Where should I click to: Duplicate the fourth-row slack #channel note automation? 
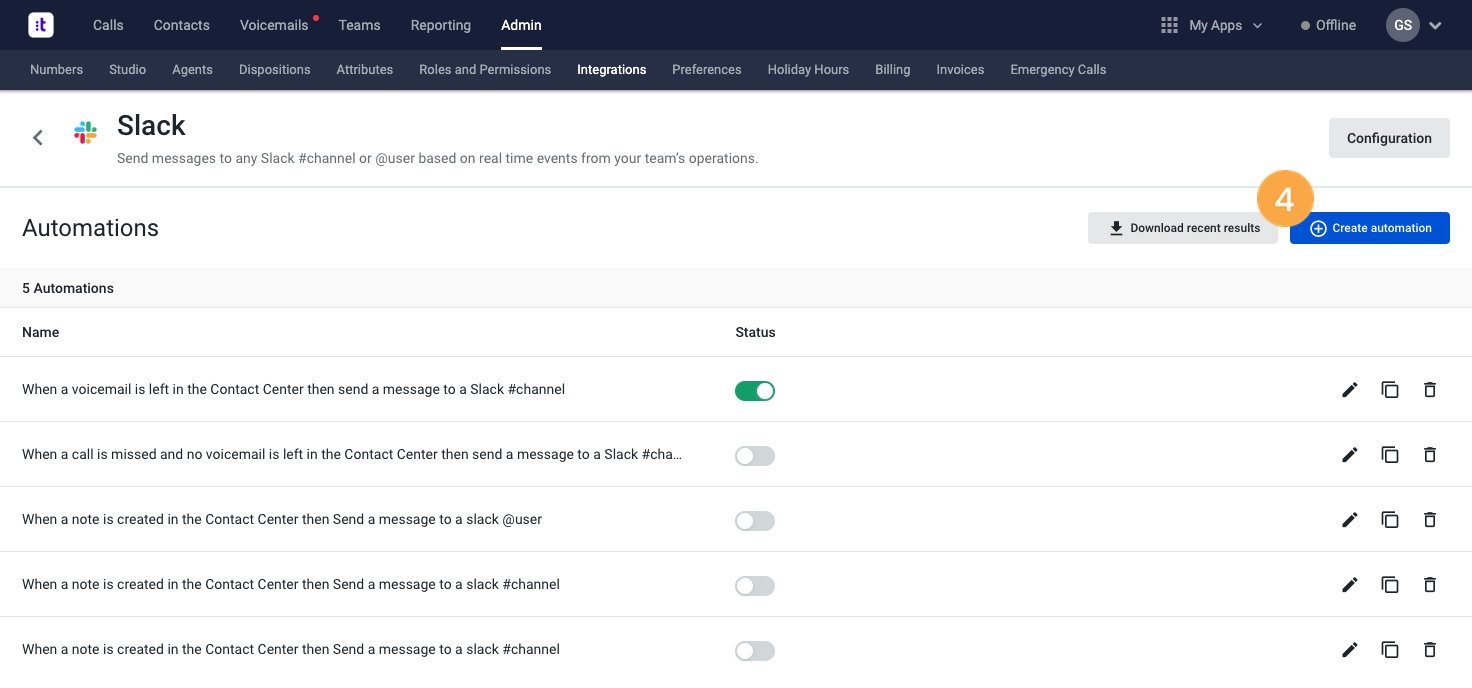pyautogui.click(x=1390, y=585)
